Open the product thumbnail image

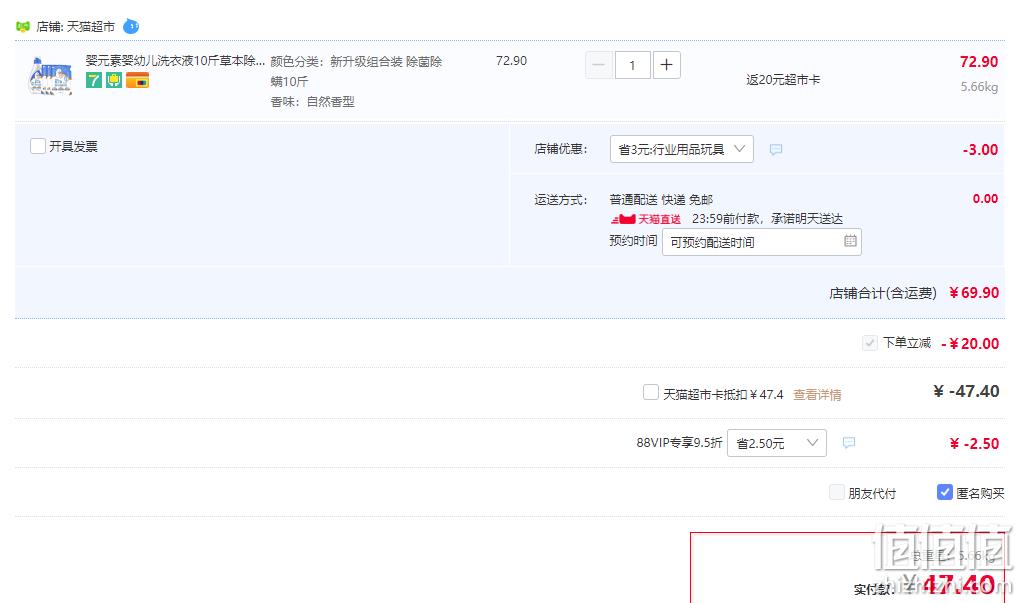[x=50, y=76]
